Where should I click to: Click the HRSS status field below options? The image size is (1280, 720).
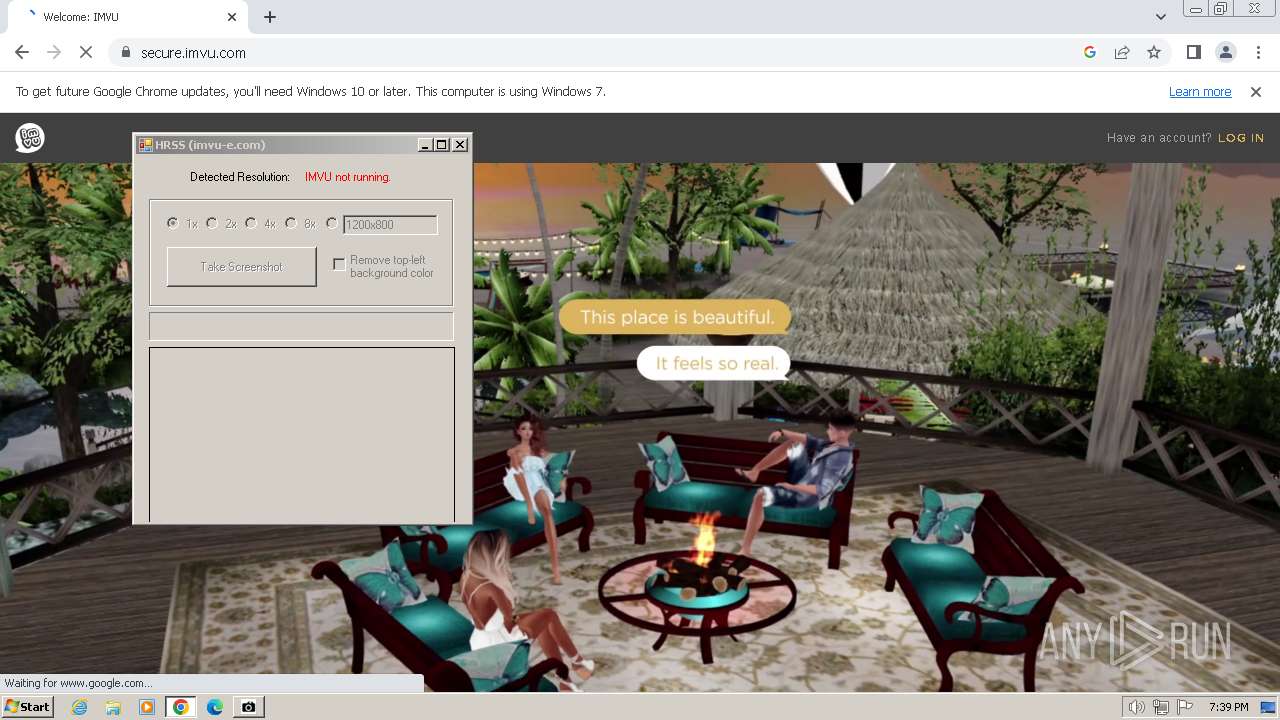(301, 326)
